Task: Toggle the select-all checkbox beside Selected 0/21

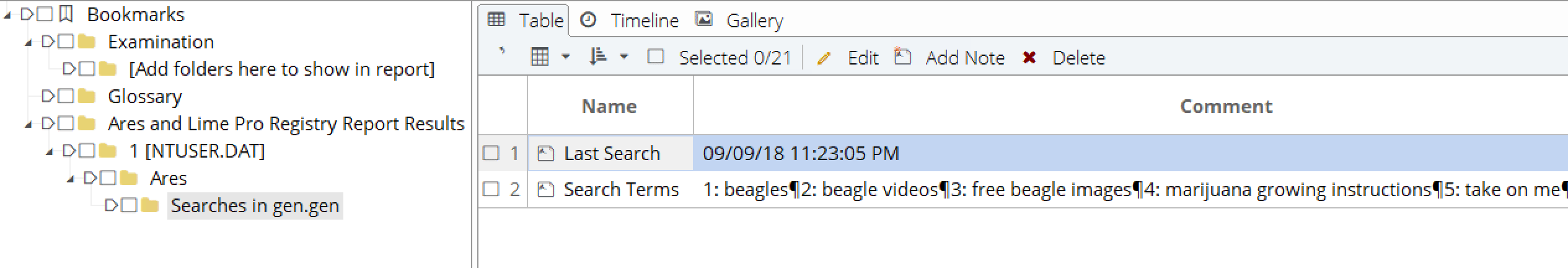Action: pos(655,57)
